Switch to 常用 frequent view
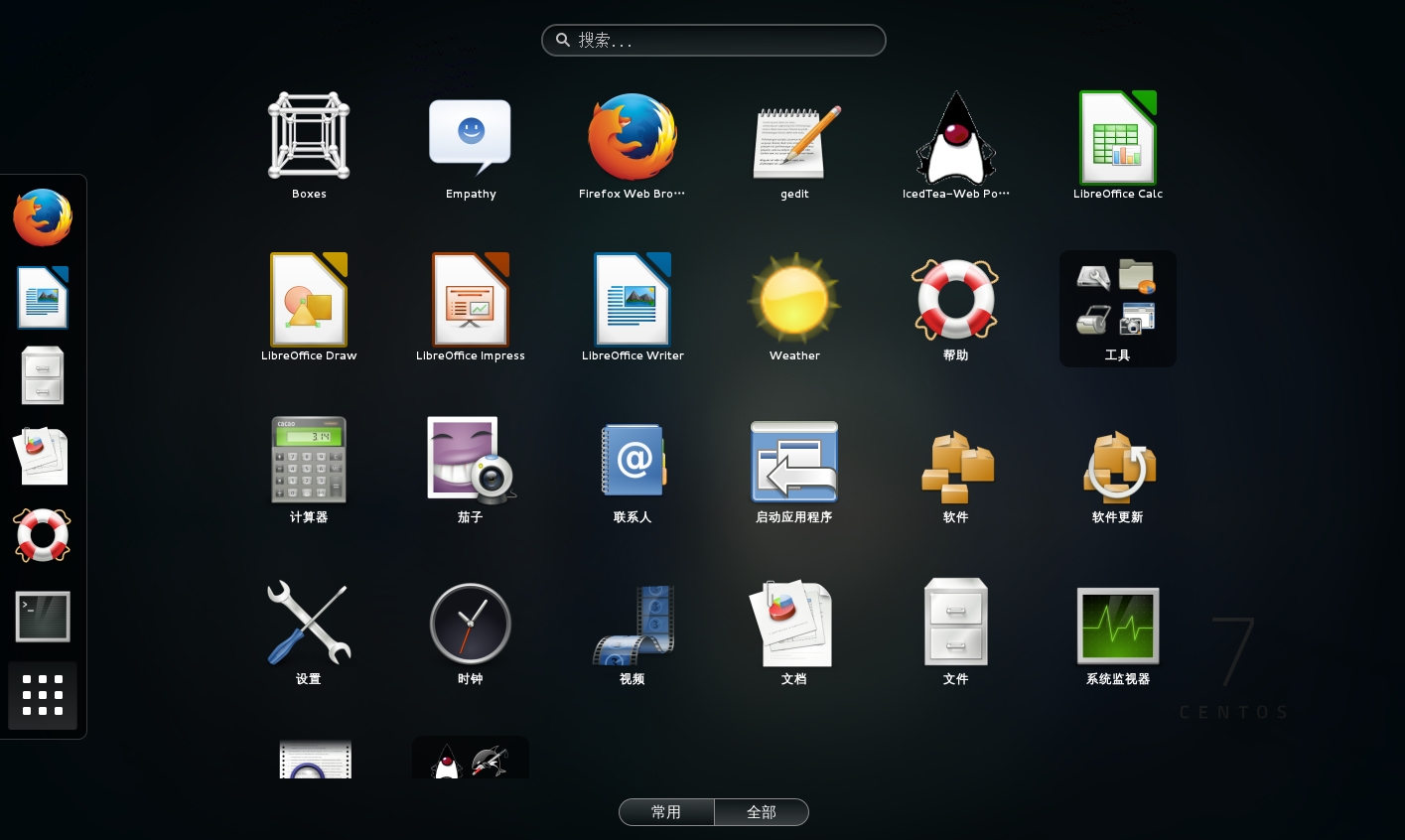 click(666, 812)
